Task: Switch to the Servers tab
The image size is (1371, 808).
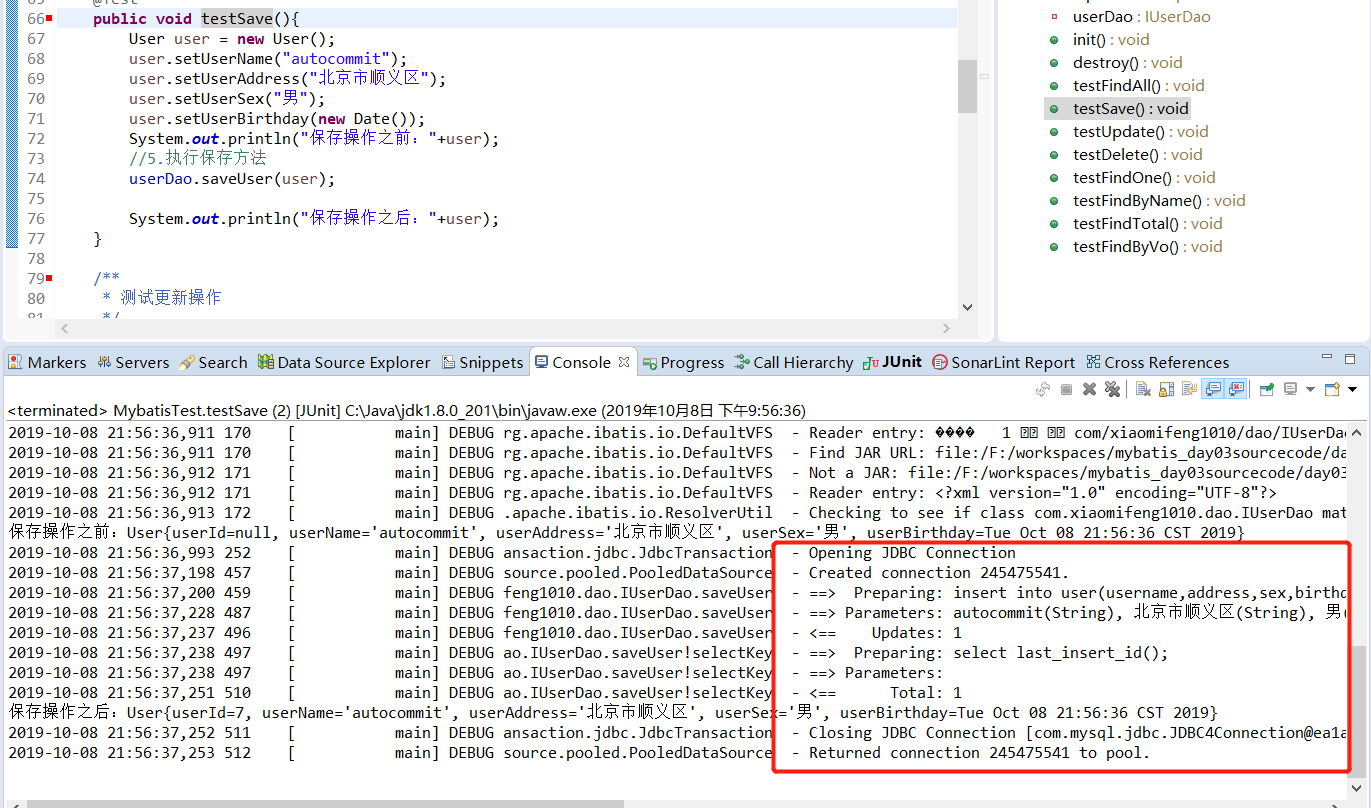Action: pos(133,362)
